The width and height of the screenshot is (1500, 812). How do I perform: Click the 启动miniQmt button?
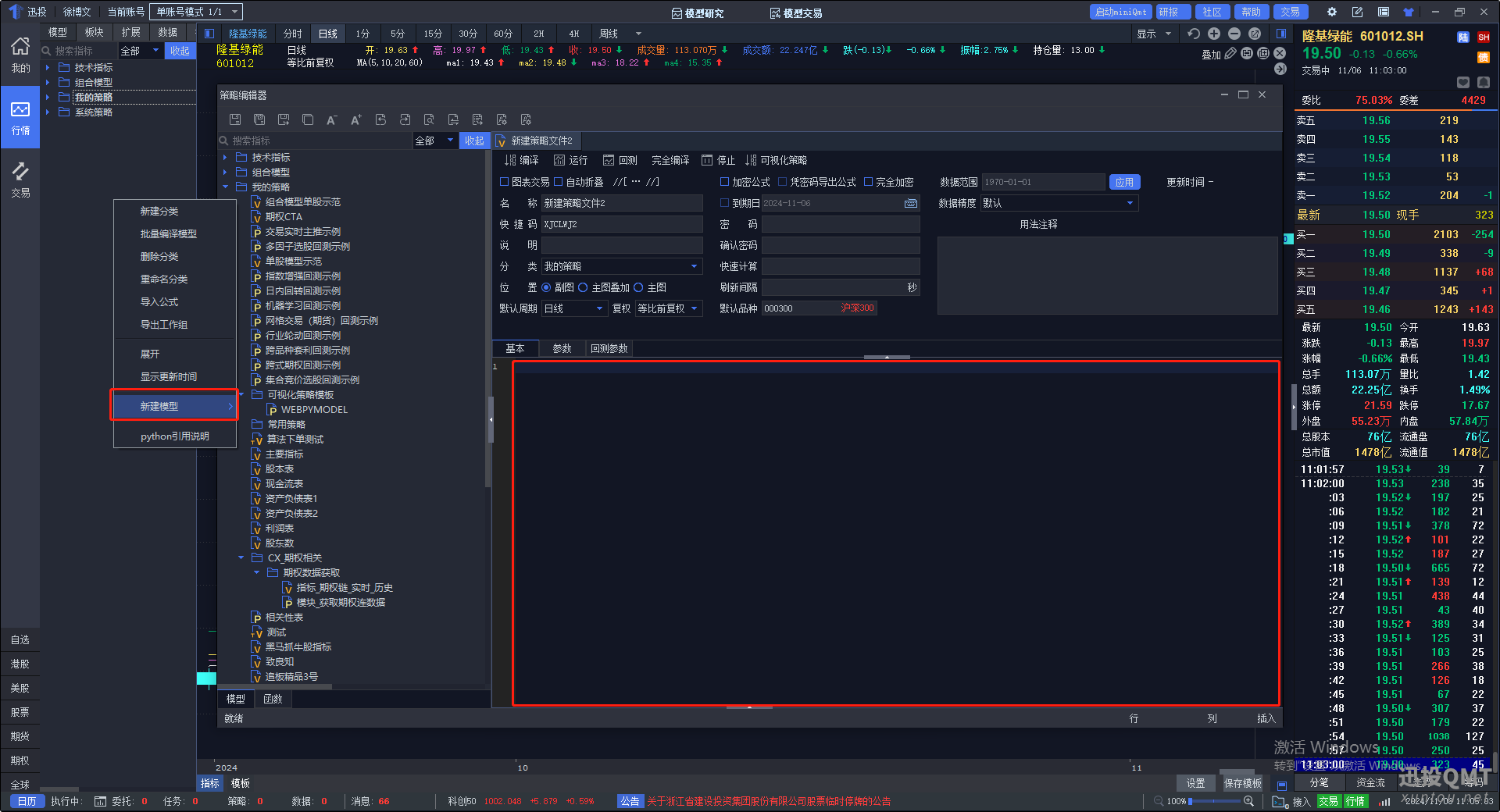(x=1121, y=12)
